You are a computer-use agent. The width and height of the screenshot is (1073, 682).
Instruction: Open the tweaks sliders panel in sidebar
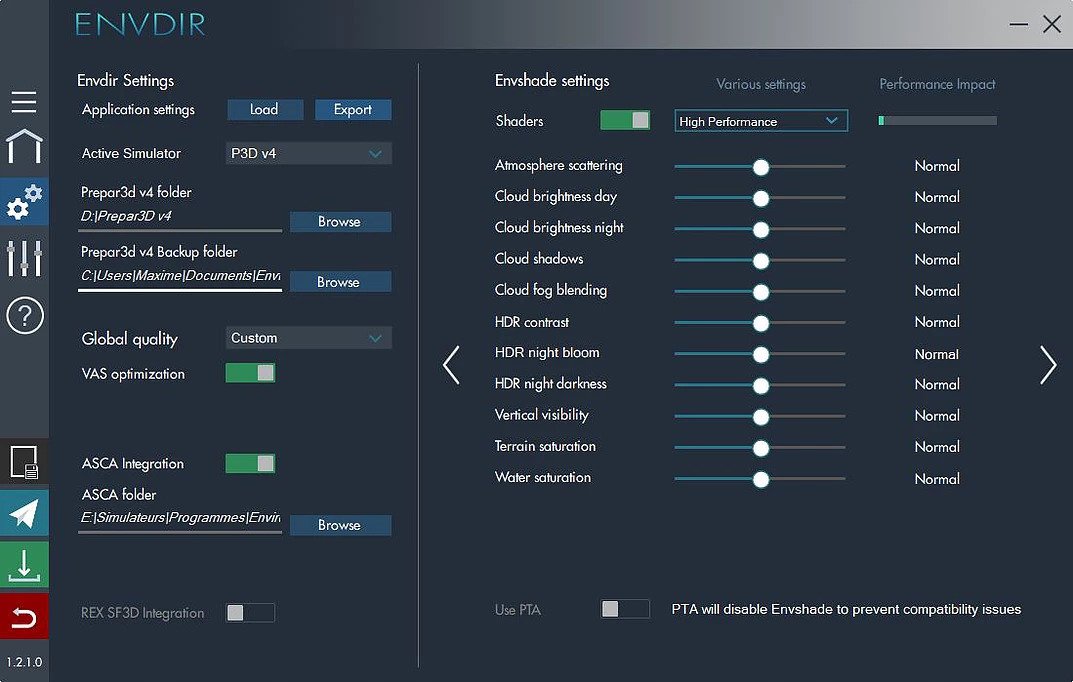click(23, 257)
